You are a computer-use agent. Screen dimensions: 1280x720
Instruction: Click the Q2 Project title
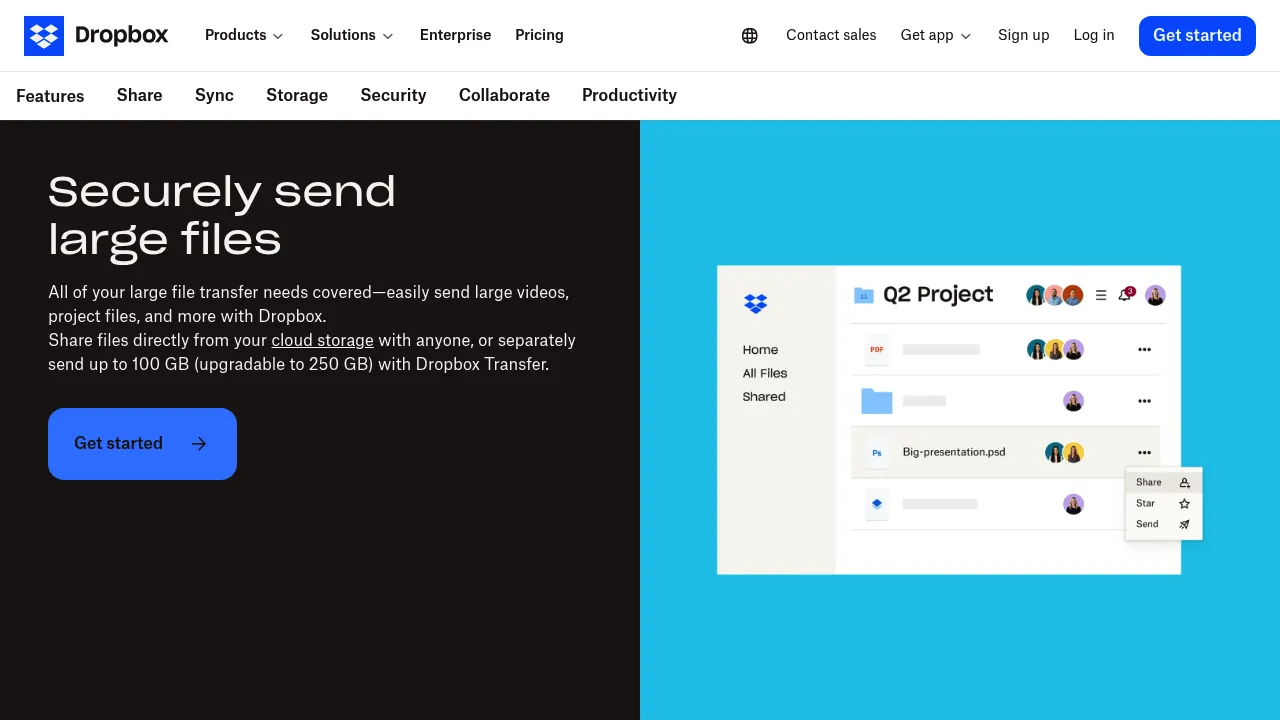click(938, 295)
